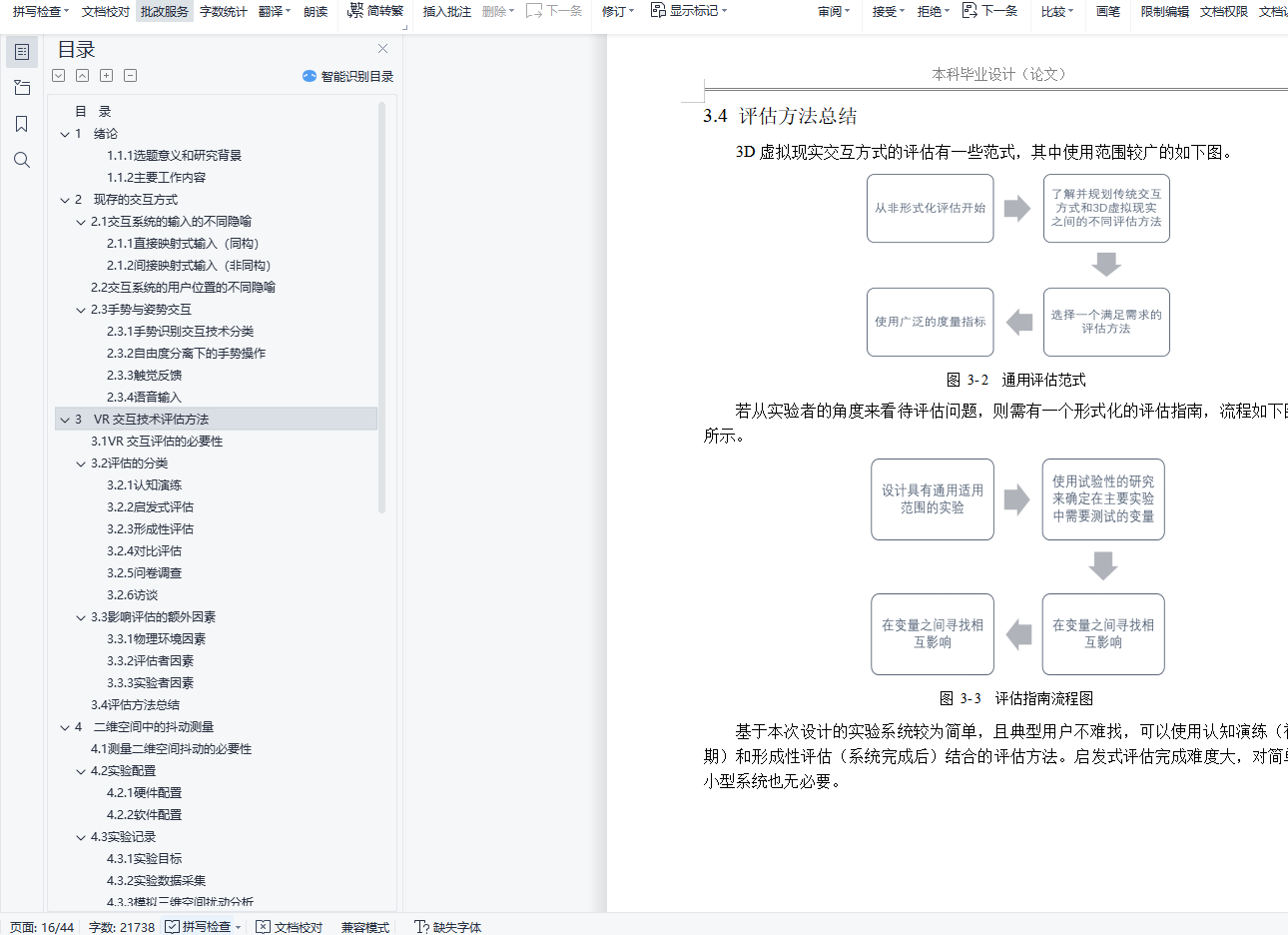Collapse chapter 3 VR 交互技术评估方法
The image size is (1288, 935).
pos(65,420)
